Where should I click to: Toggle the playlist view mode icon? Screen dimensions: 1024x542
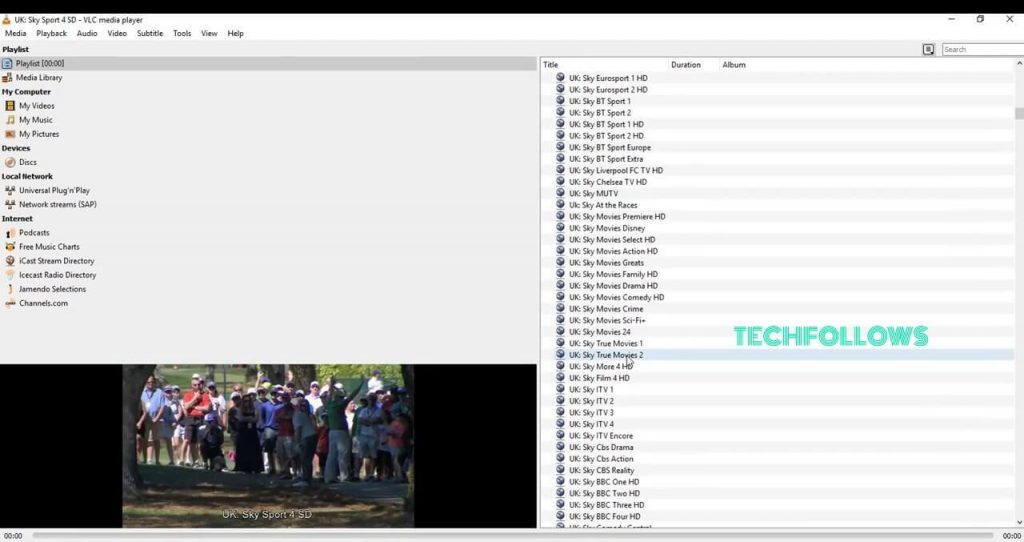point(928,50)
